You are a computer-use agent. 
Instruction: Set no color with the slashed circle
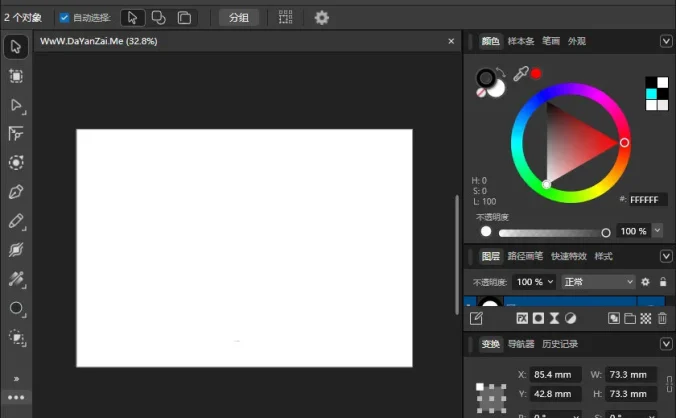click(x=481, y=93)
